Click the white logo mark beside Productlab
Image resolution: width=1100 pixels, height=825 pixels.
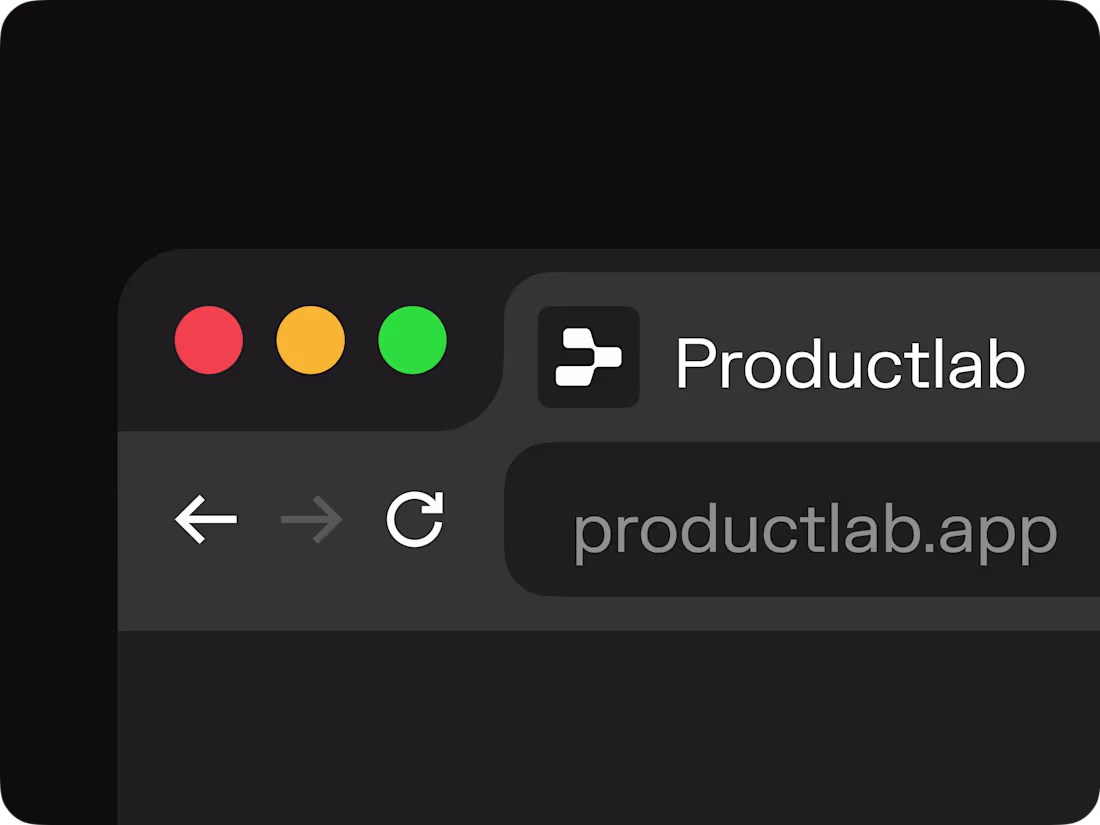pyautogui.click(x=588, y=357)
